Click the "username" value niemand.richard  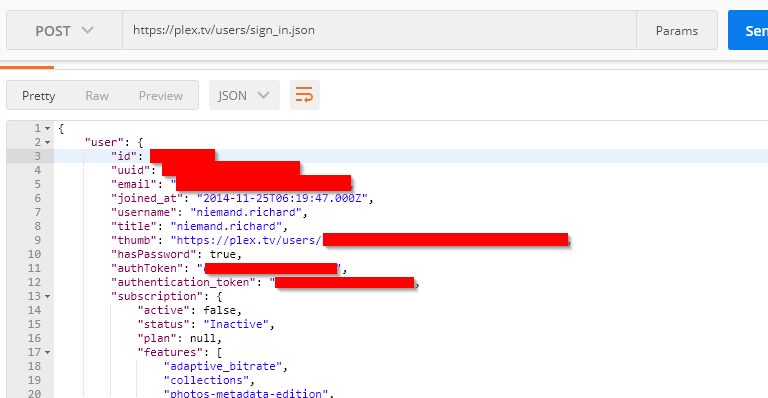tap(245, 212)
